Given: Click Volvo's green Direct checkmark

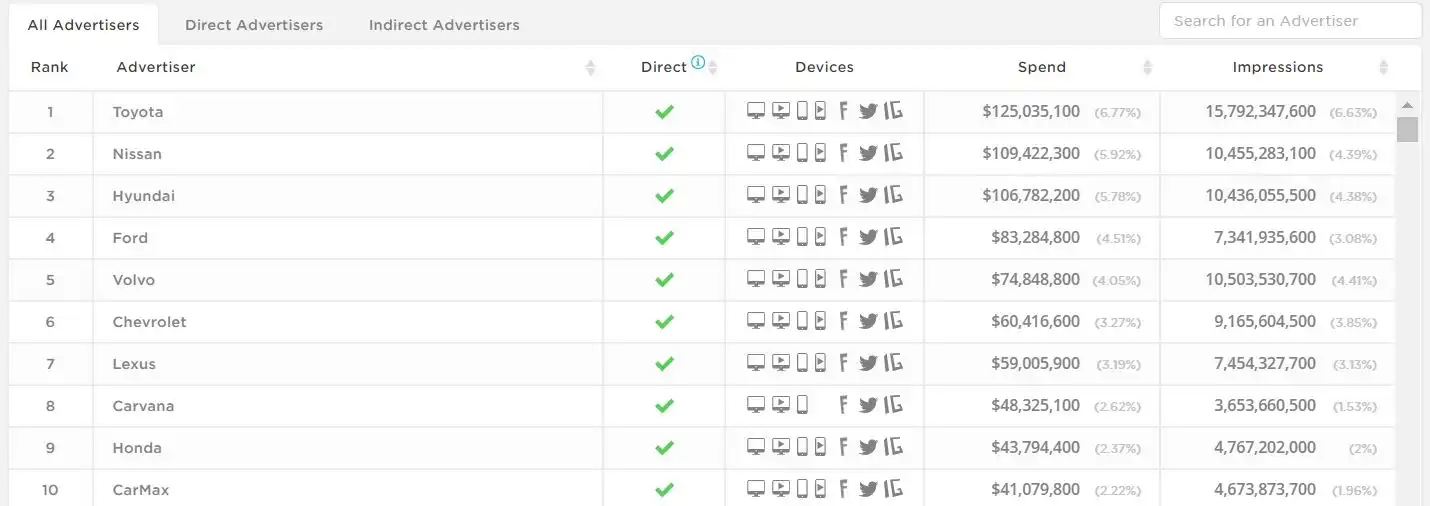Looking at the screenshot, I should (x=664, y=280).
